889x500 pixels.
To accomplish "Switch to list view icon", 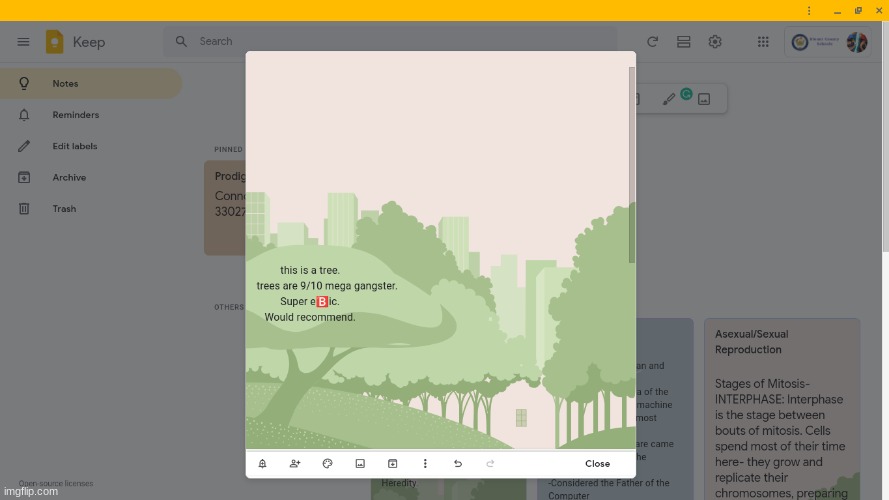I will [x=683, y=41].
